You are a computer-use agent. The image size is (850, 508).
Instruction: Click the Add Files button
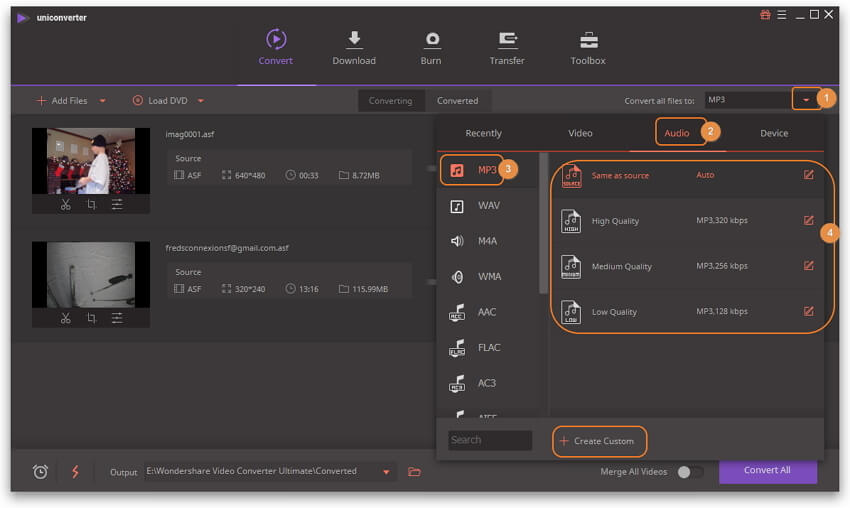(61, 101)
